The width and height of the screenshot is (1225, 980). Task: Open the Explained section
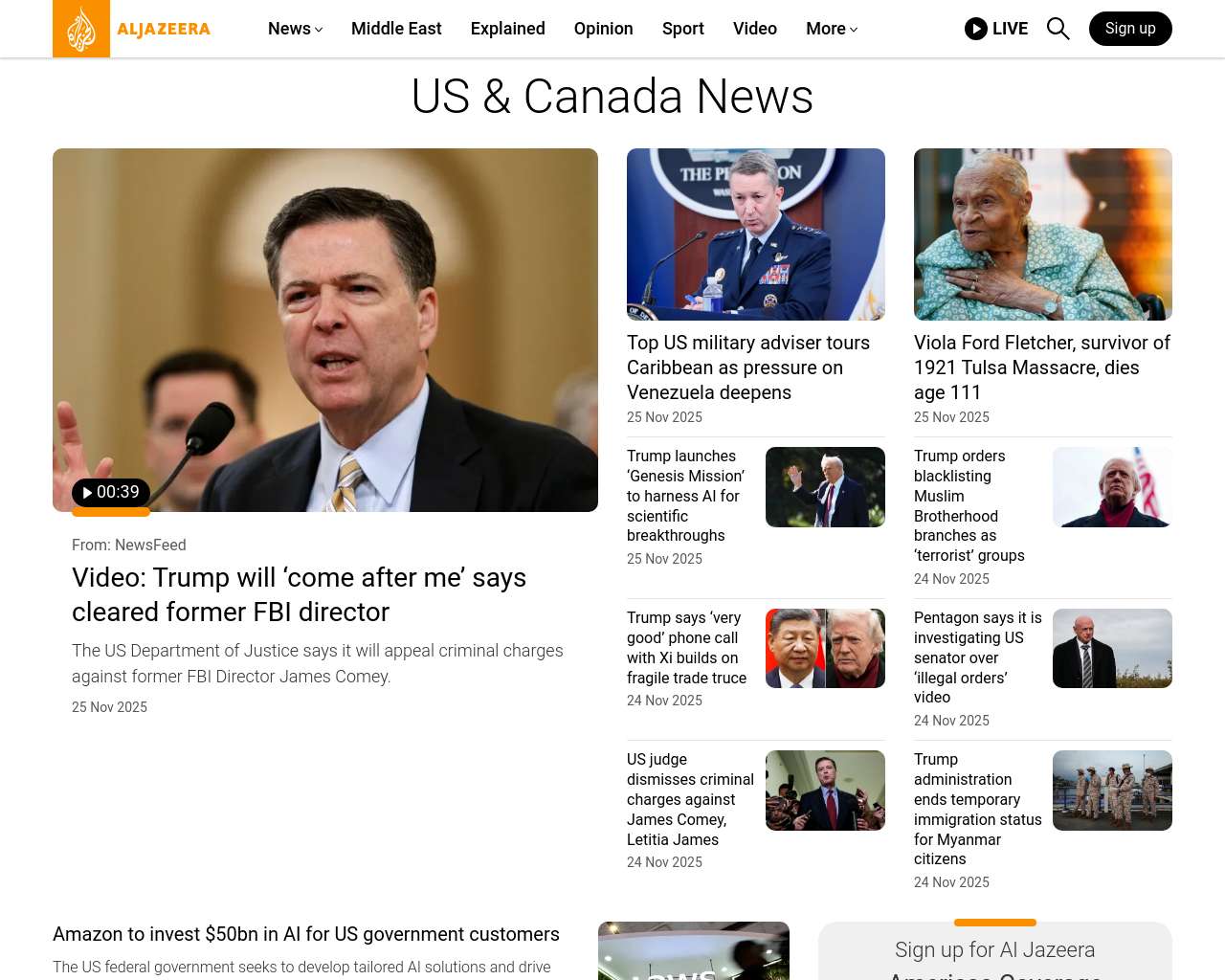coord(508,29)
